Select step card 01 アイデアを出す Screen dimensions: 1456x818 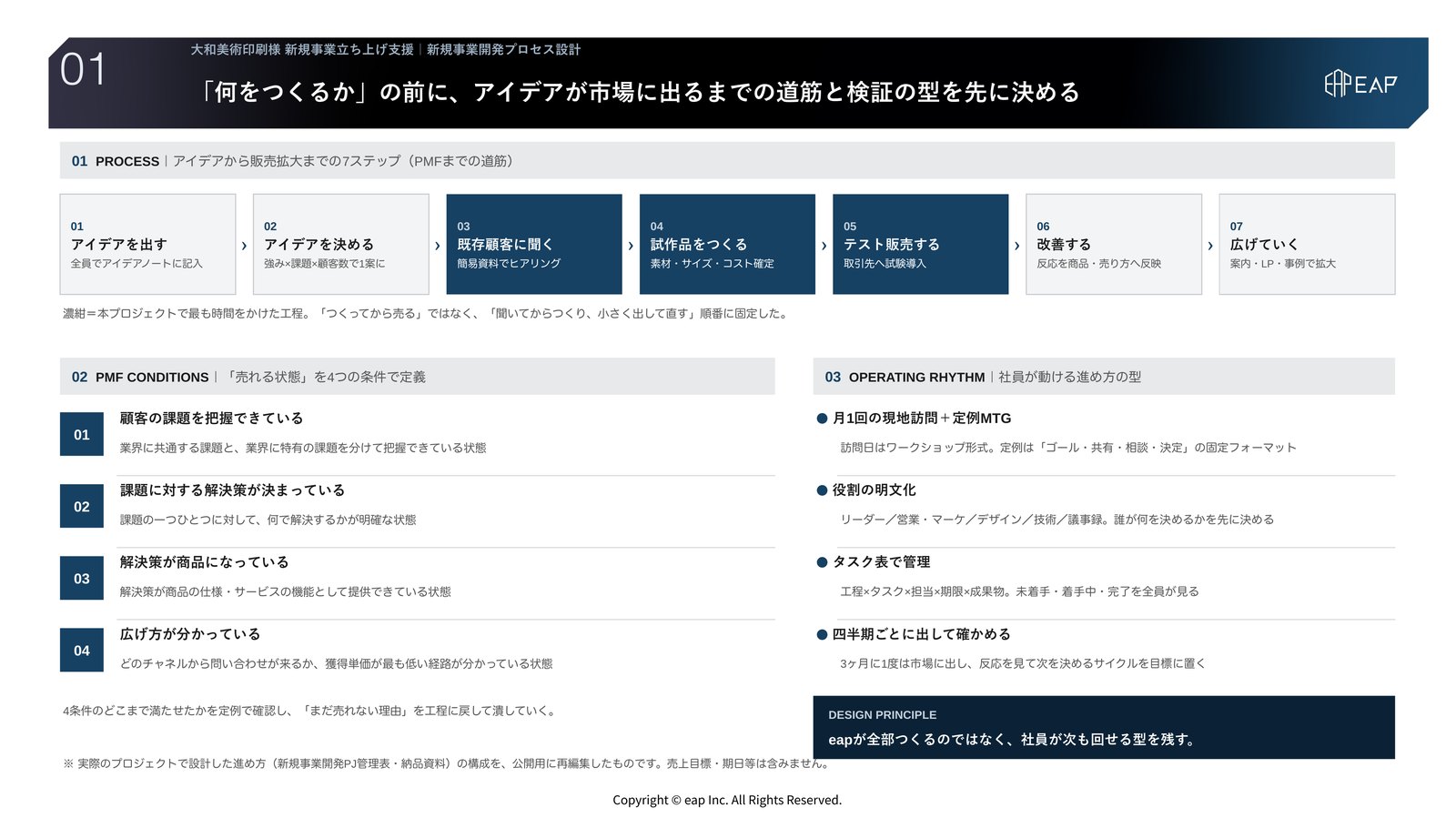pyautogui.click(x=147, y=244)
